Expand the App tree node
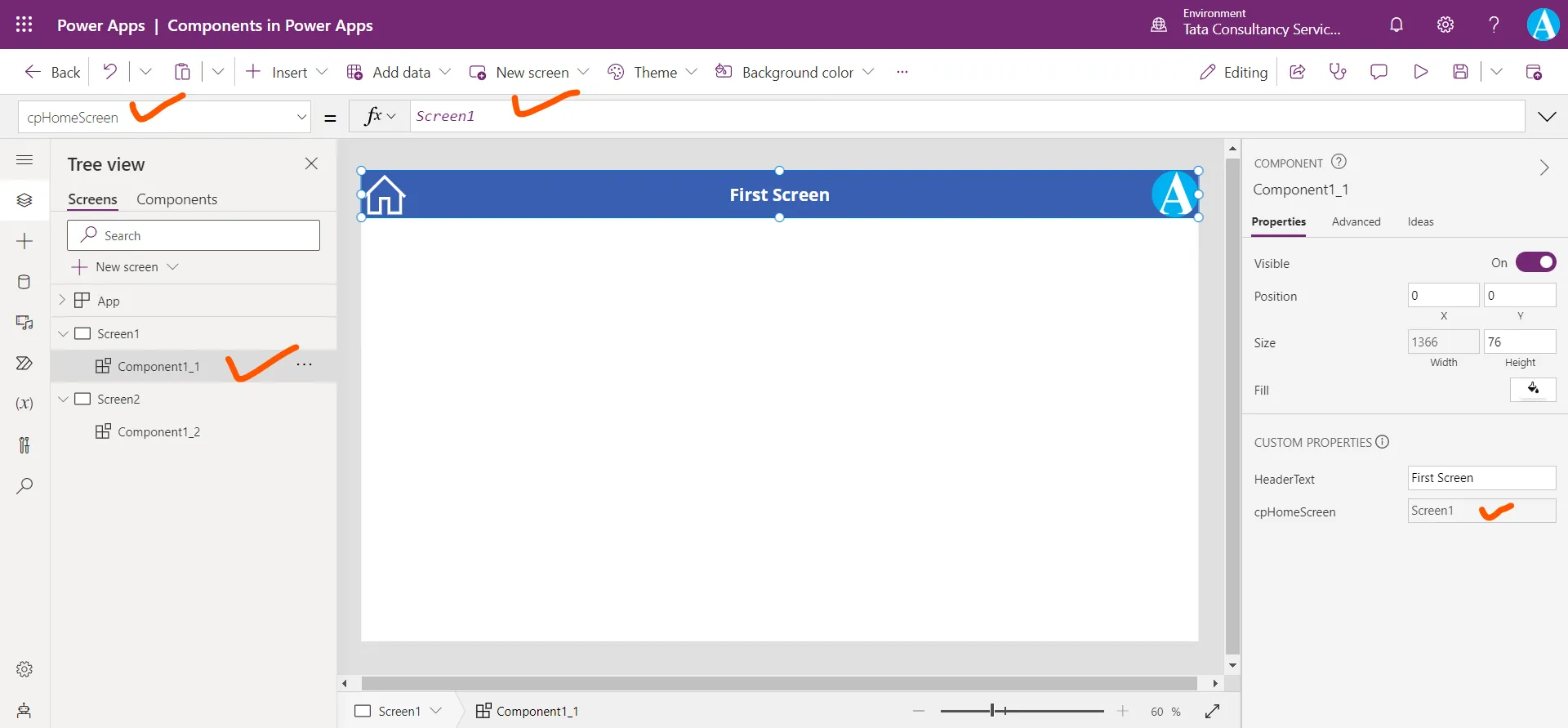This screenshot has width=1568, height=728. [x=62, y=300]
